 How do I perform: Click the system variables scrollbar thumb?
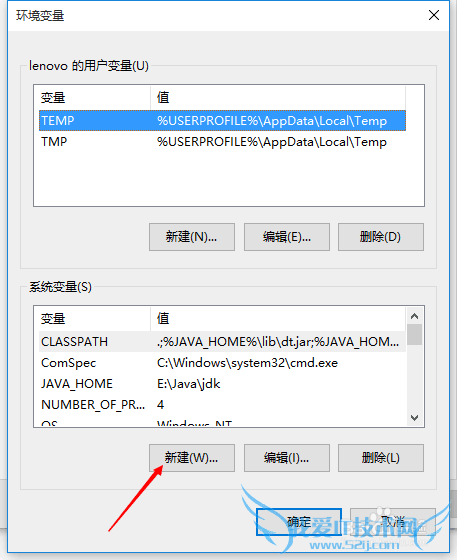click(415, 335)
